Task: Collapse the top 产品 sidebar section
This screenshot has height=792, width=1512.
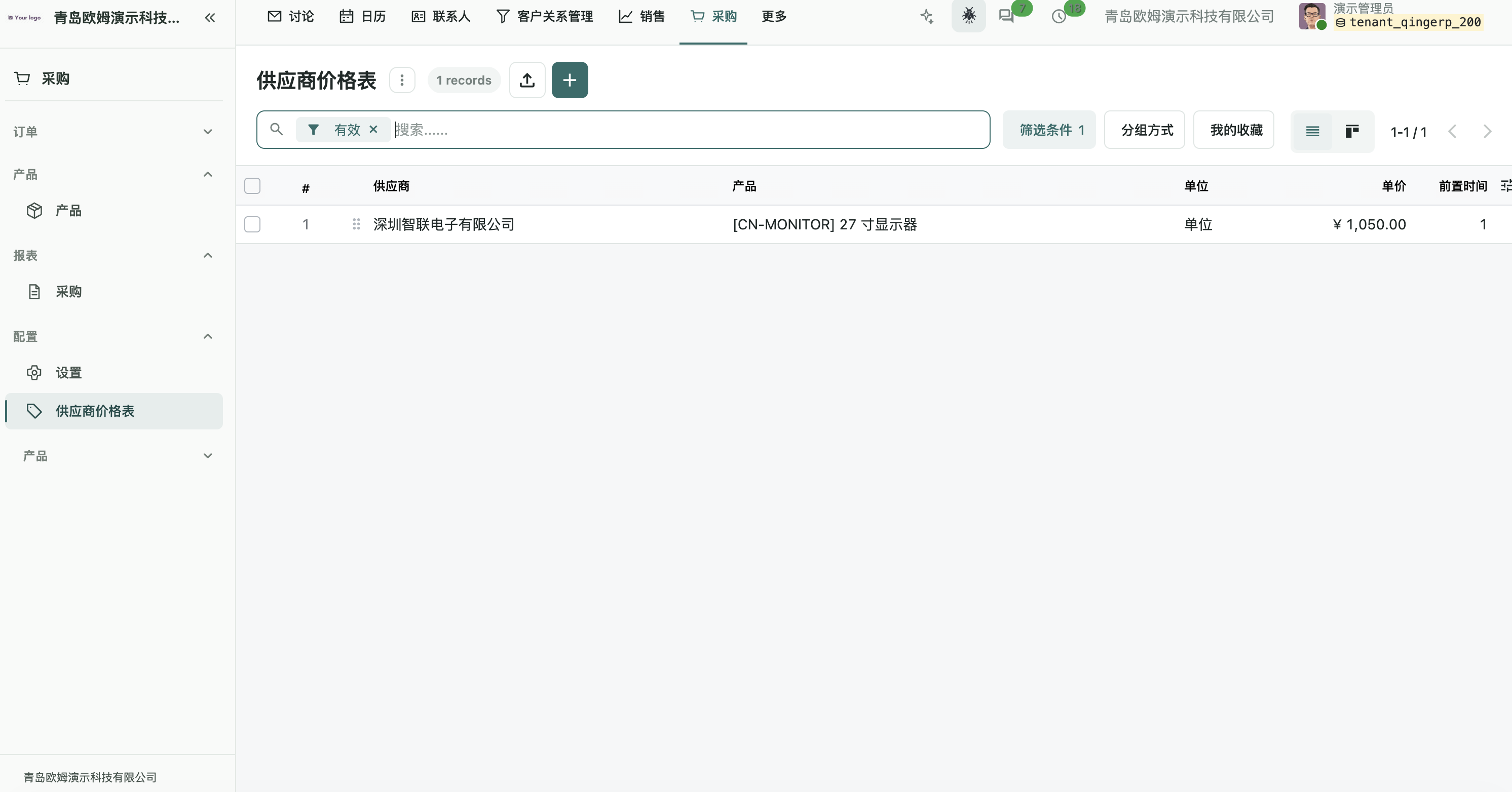Action: click(x=114, y=174)
